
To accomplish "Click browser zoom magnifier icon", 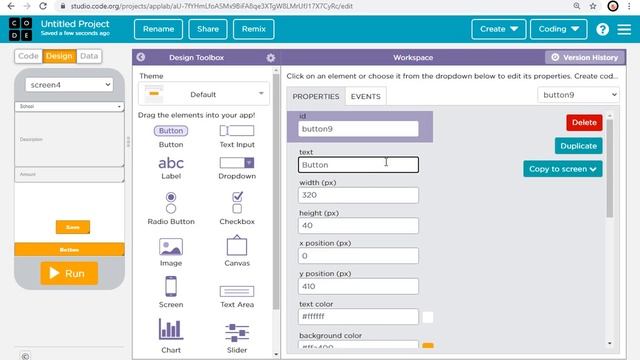I will click(x=577, y=6).
